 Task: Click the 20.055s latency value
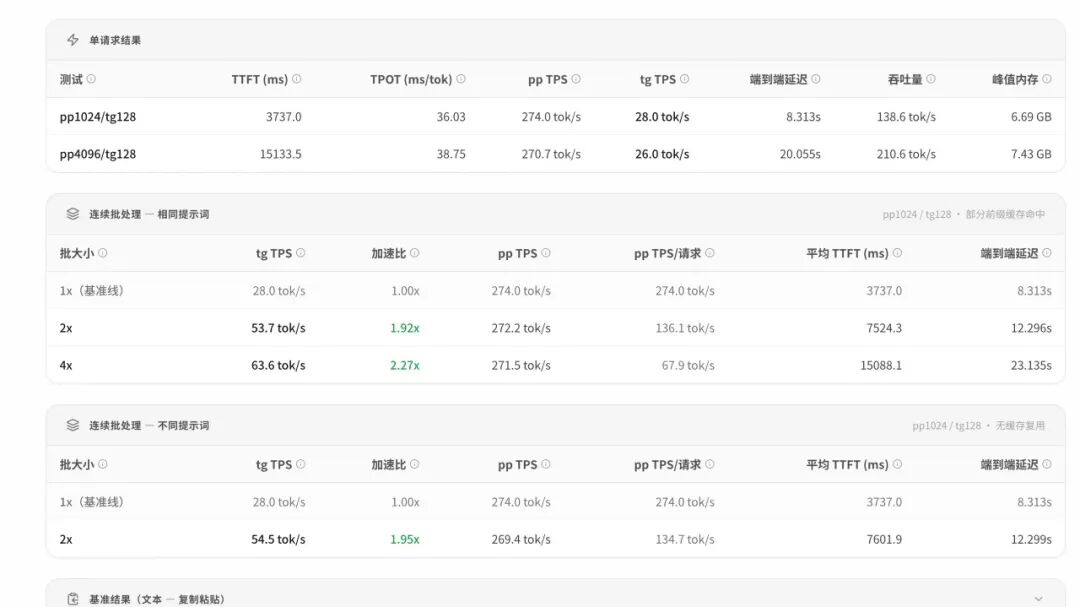800,154
